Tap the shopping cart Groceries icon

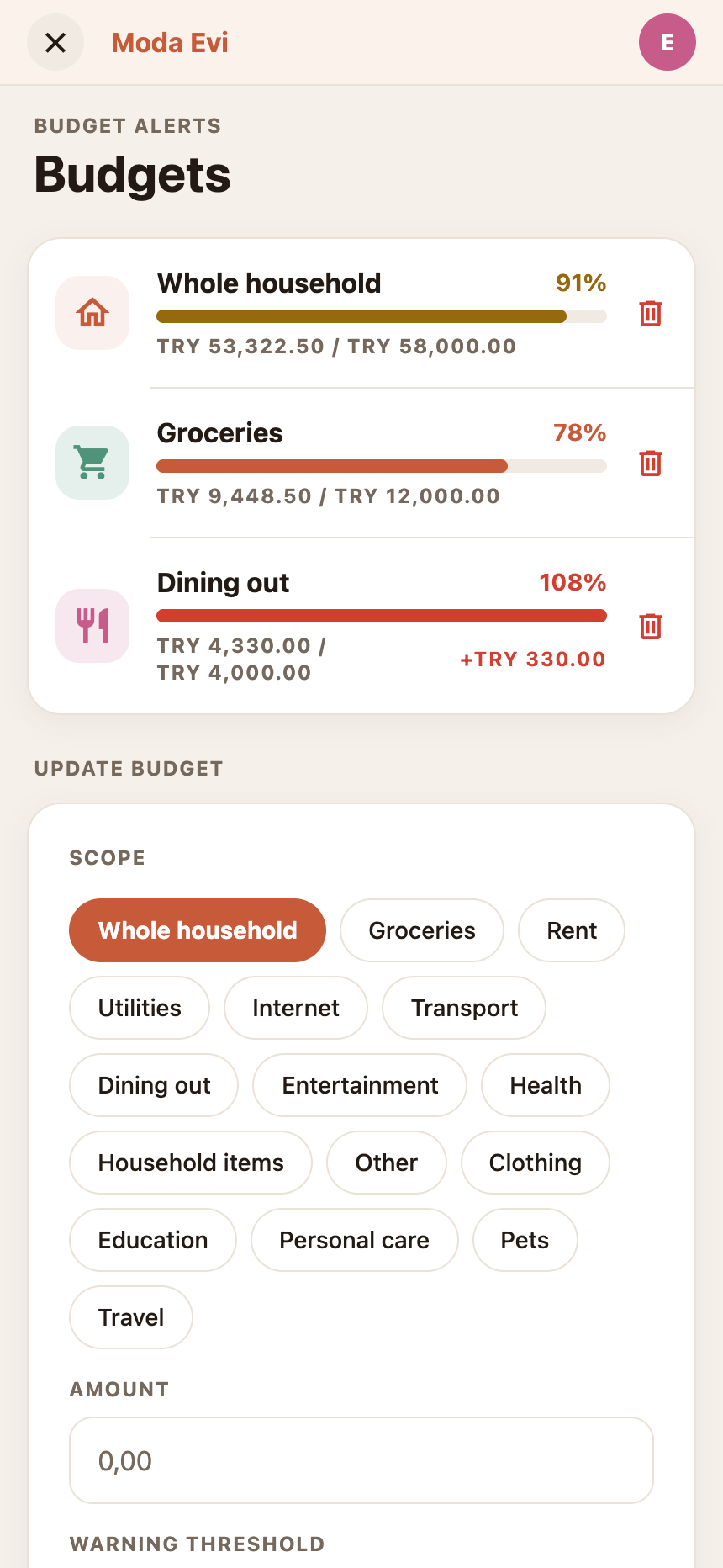92,463
